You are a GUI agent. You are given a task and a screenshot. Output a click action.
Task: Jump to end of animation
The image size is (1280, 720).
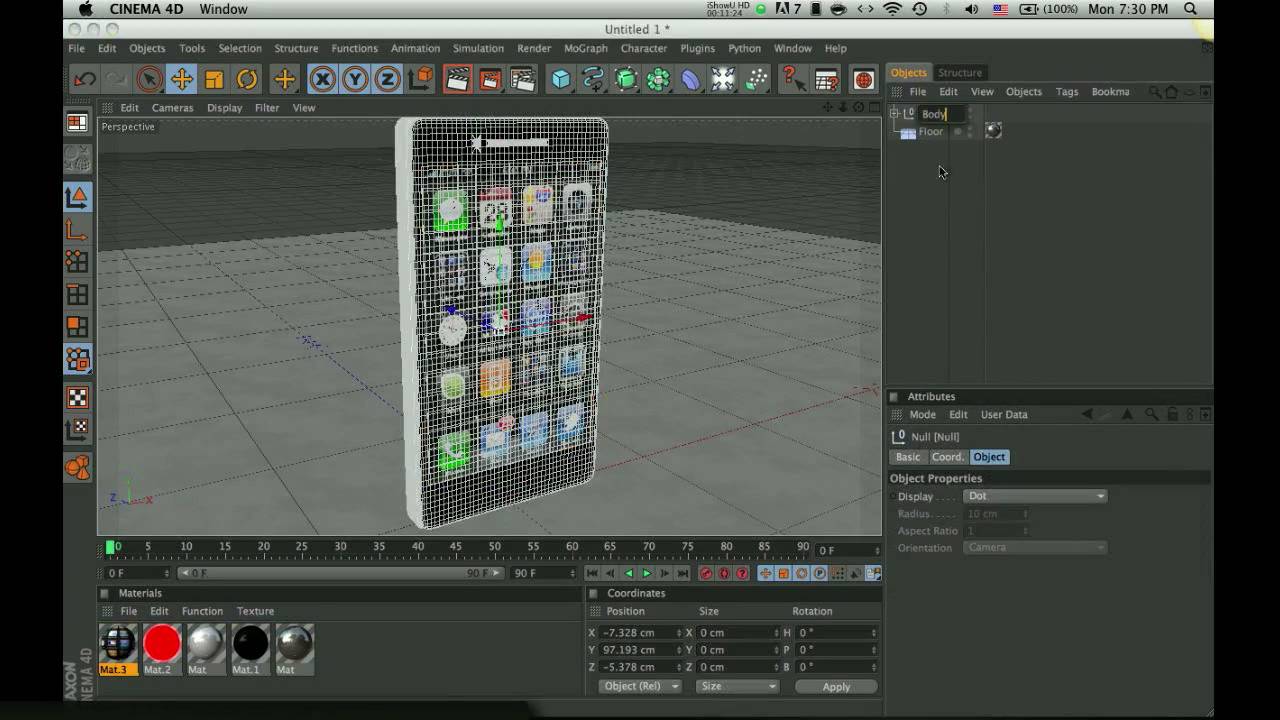682,574
